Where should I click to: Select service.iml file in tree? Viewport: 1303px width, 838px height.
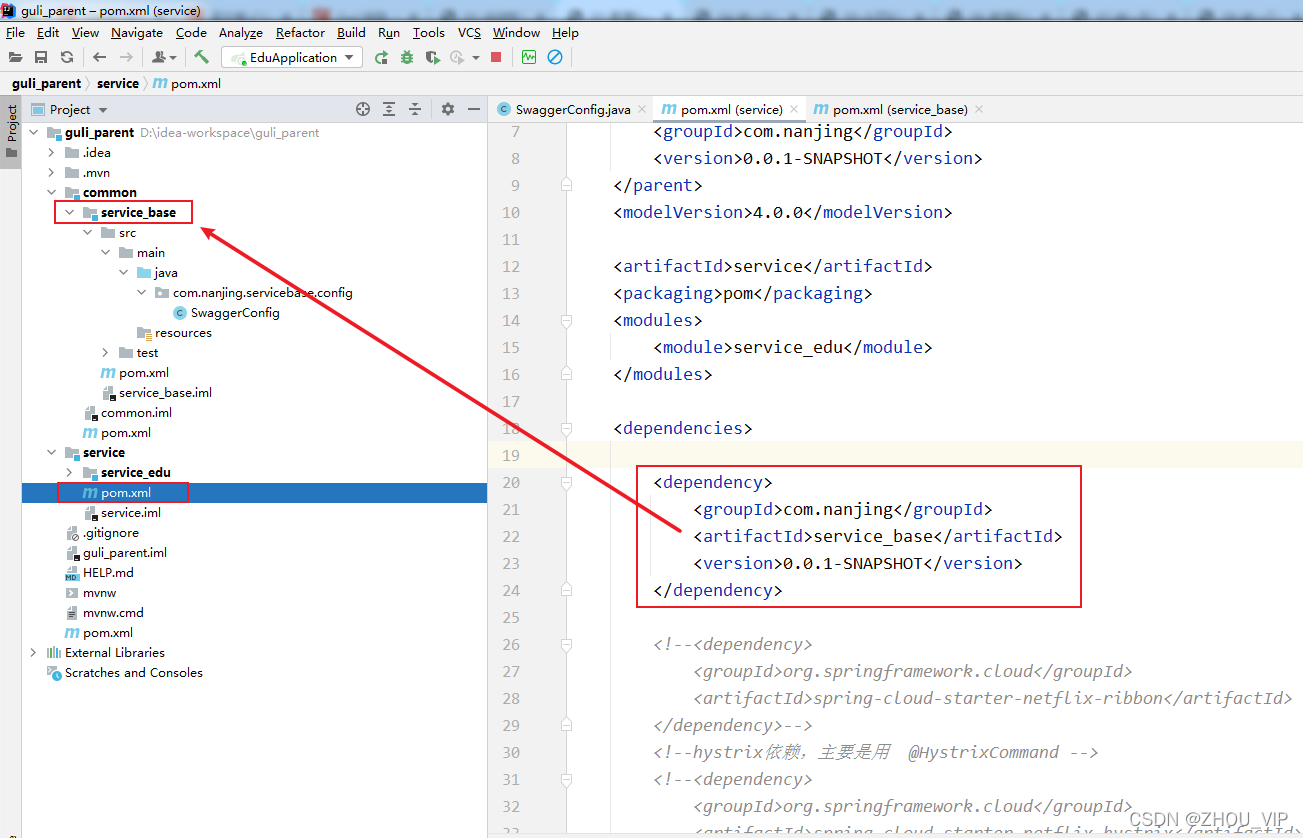[x=131, y=512]
